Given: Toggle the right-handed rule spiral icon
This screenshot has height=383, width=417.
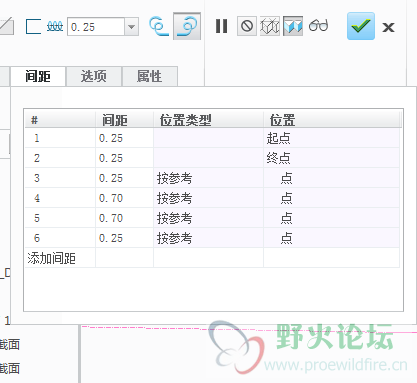Looking at the screenshot, I should click(187, 26).
